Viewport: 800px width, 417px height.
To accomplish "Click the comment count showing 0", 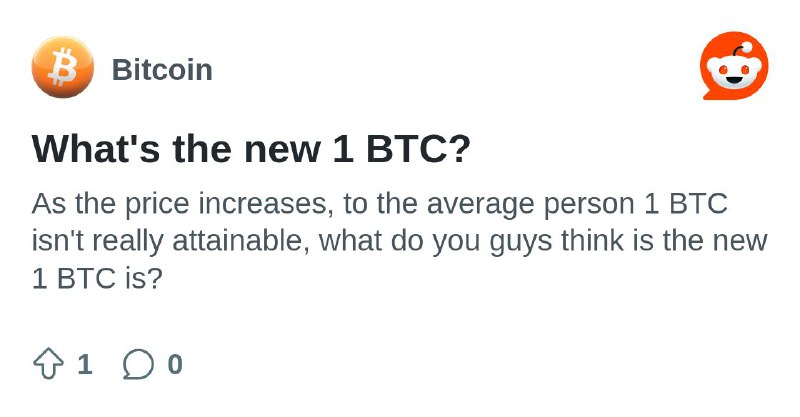I will tap(175, 364).
